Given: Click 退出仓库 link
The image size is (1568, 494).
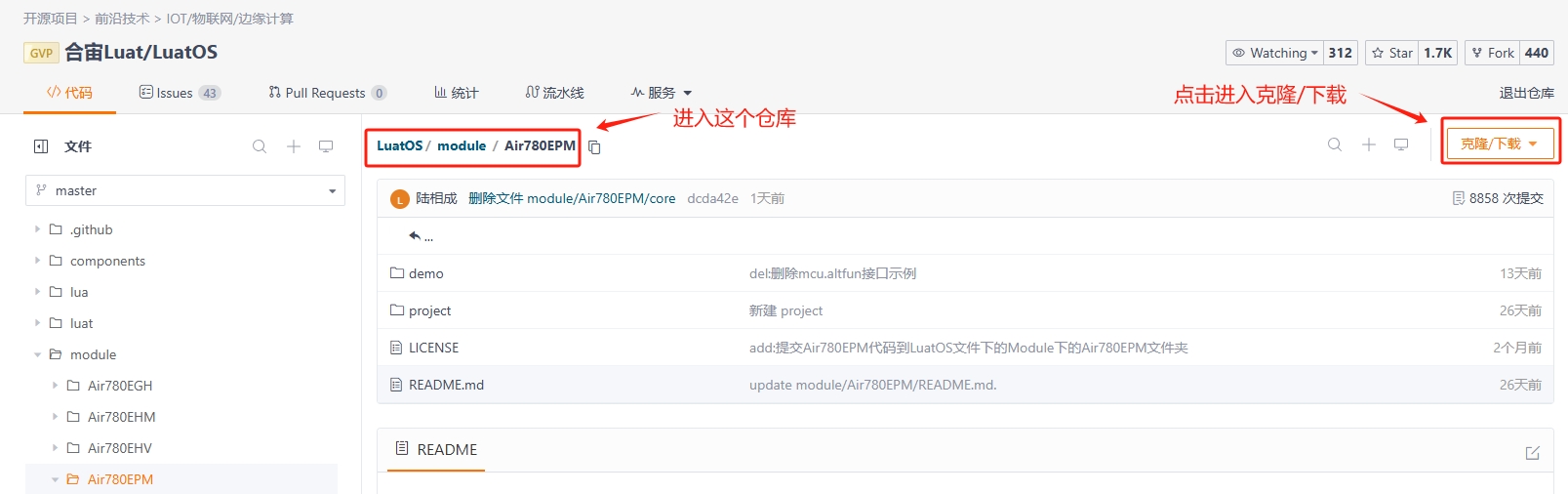Looking at the screenshot, I should click(x=1526, y=93).
